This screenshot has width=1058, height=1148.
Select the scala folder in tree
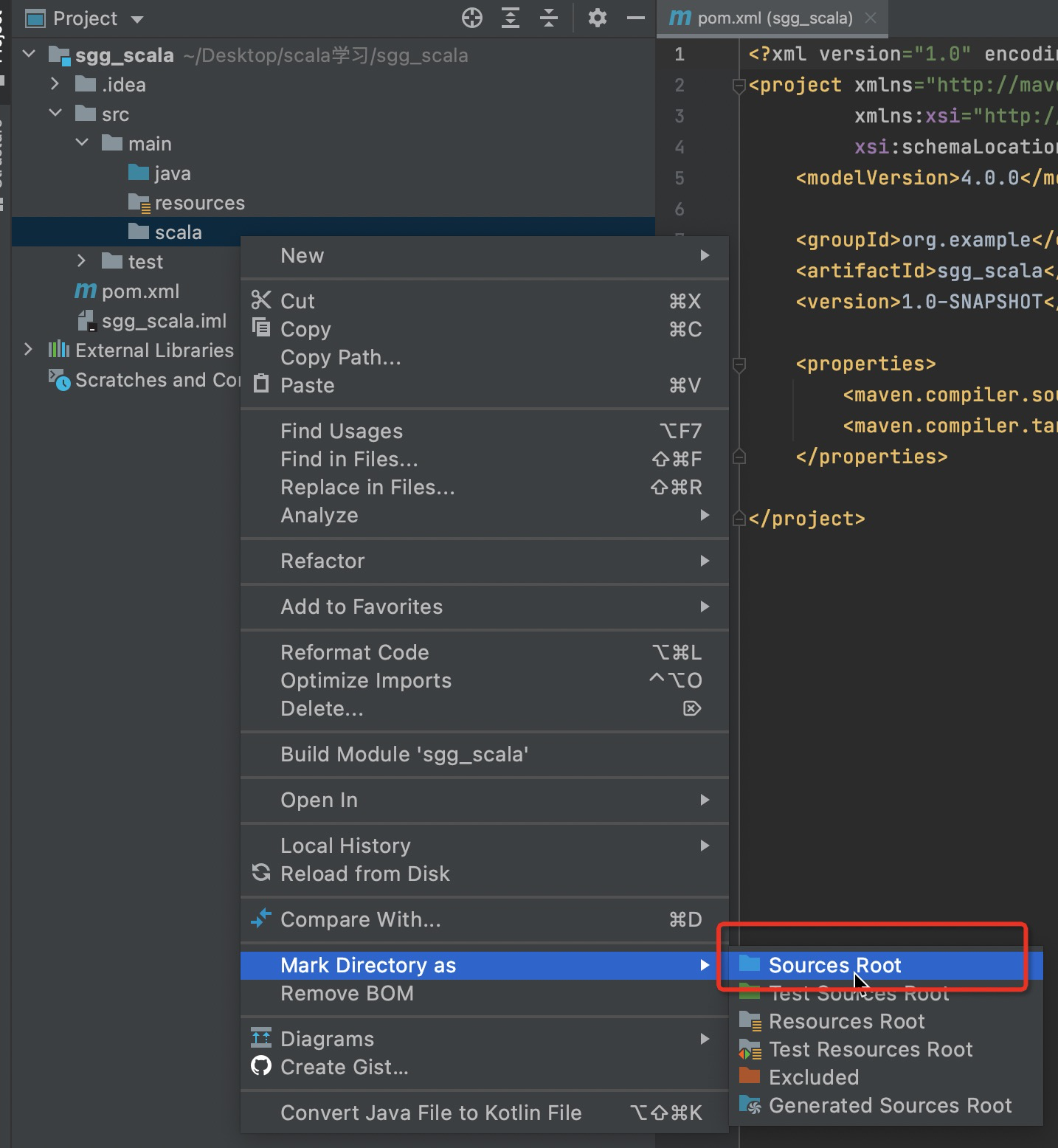click(333, 232)
